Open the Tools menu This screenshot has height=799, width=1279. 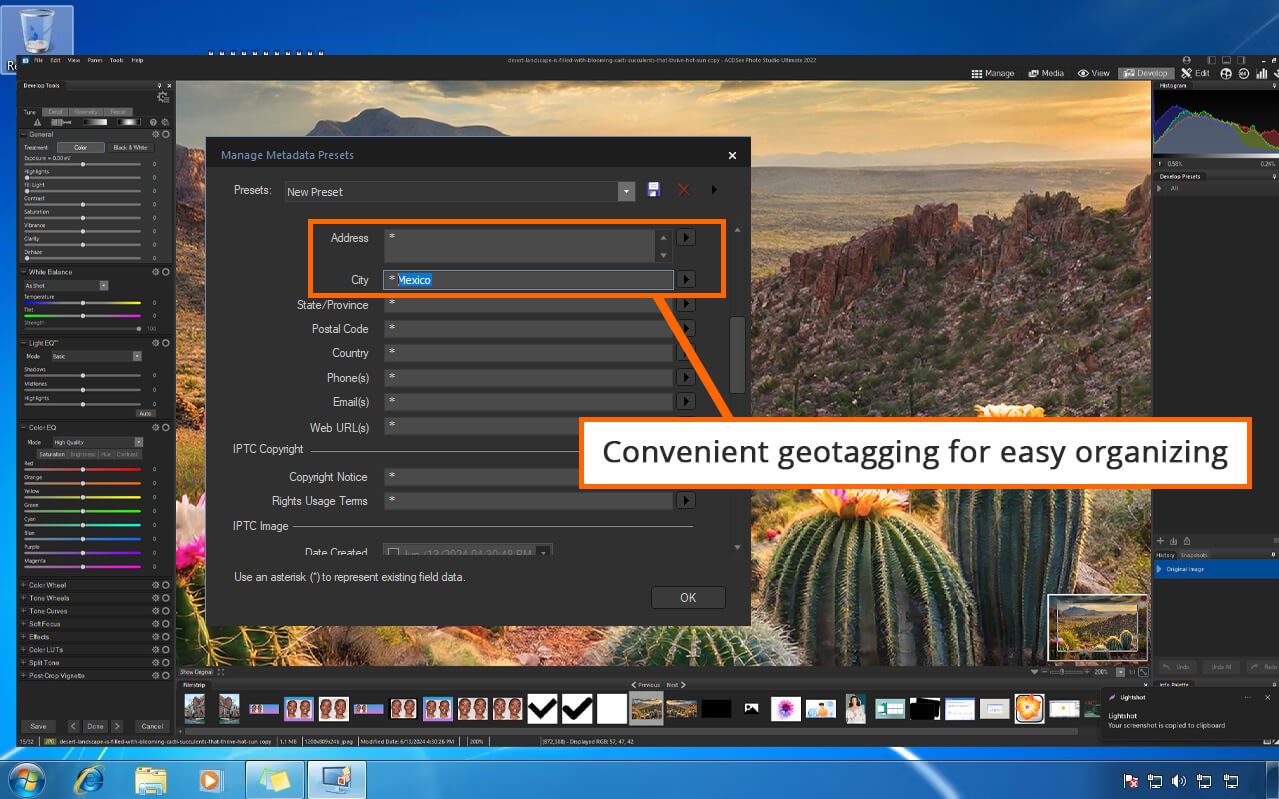click(116, 60)
